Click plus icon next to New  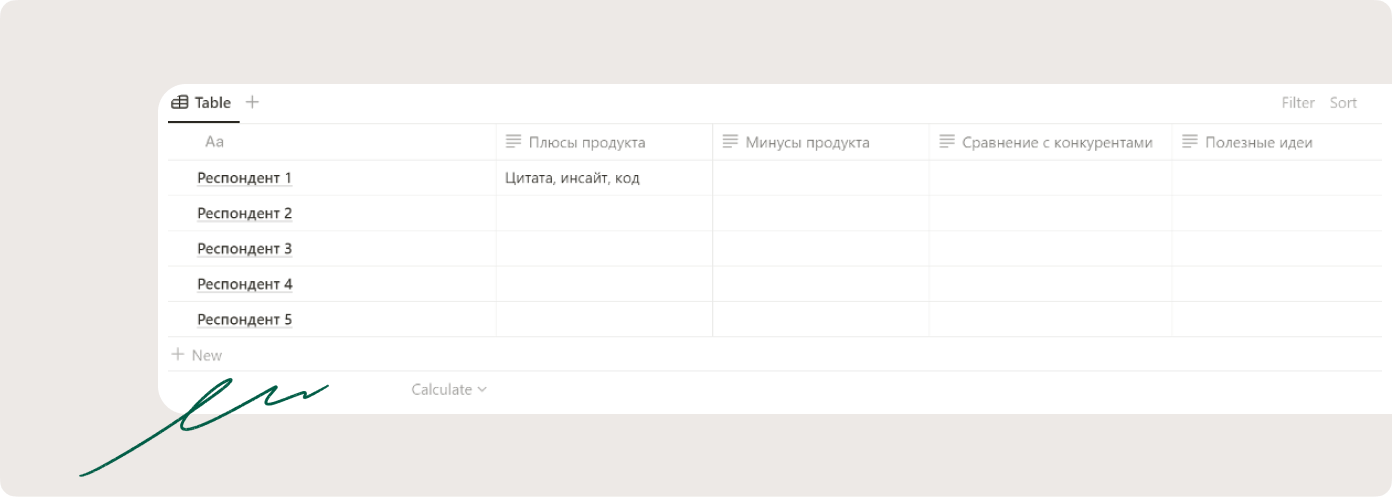pyautogui.click(x=178, y=354)
